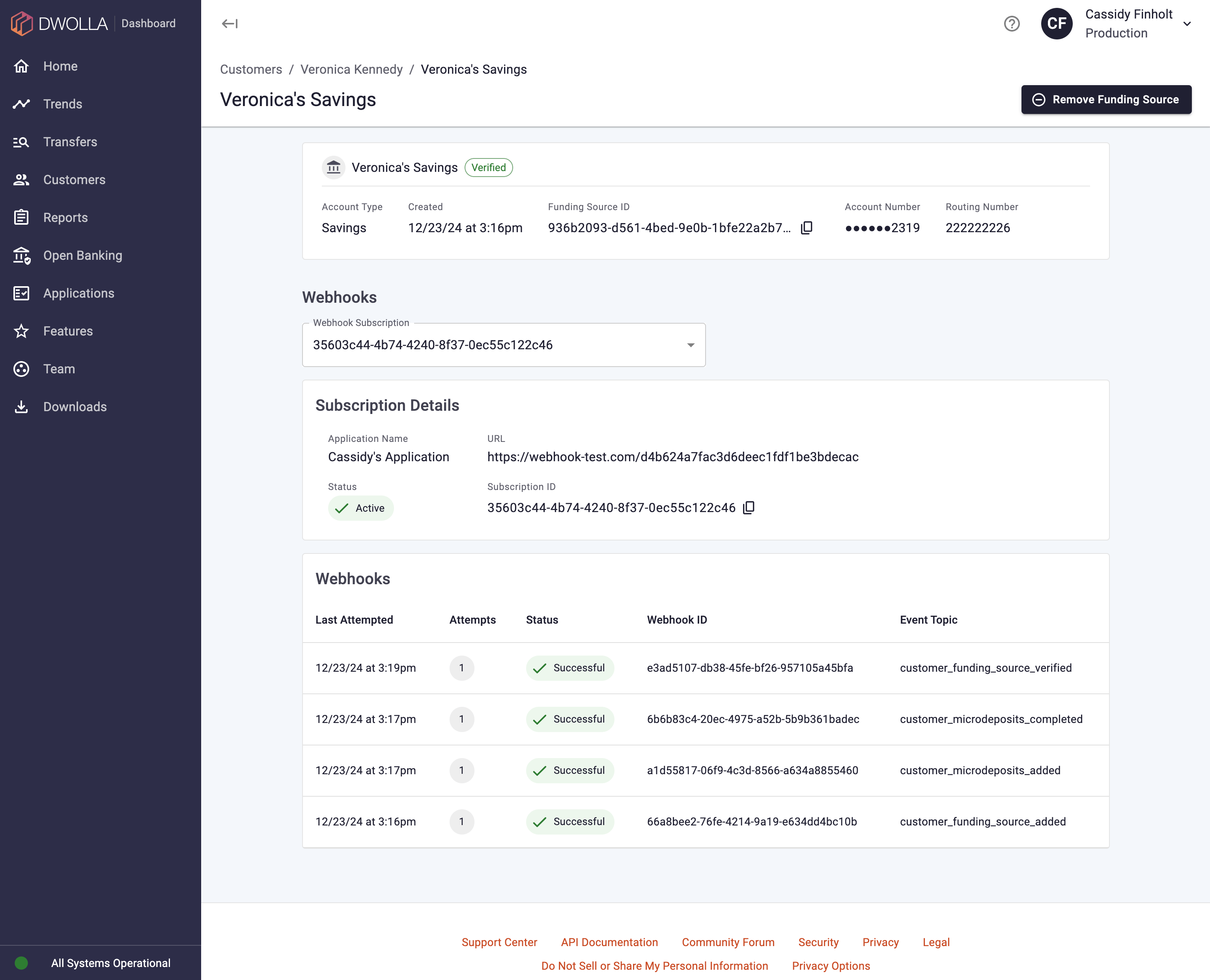Click the Customers sidebar icon

tap(22, 180)
